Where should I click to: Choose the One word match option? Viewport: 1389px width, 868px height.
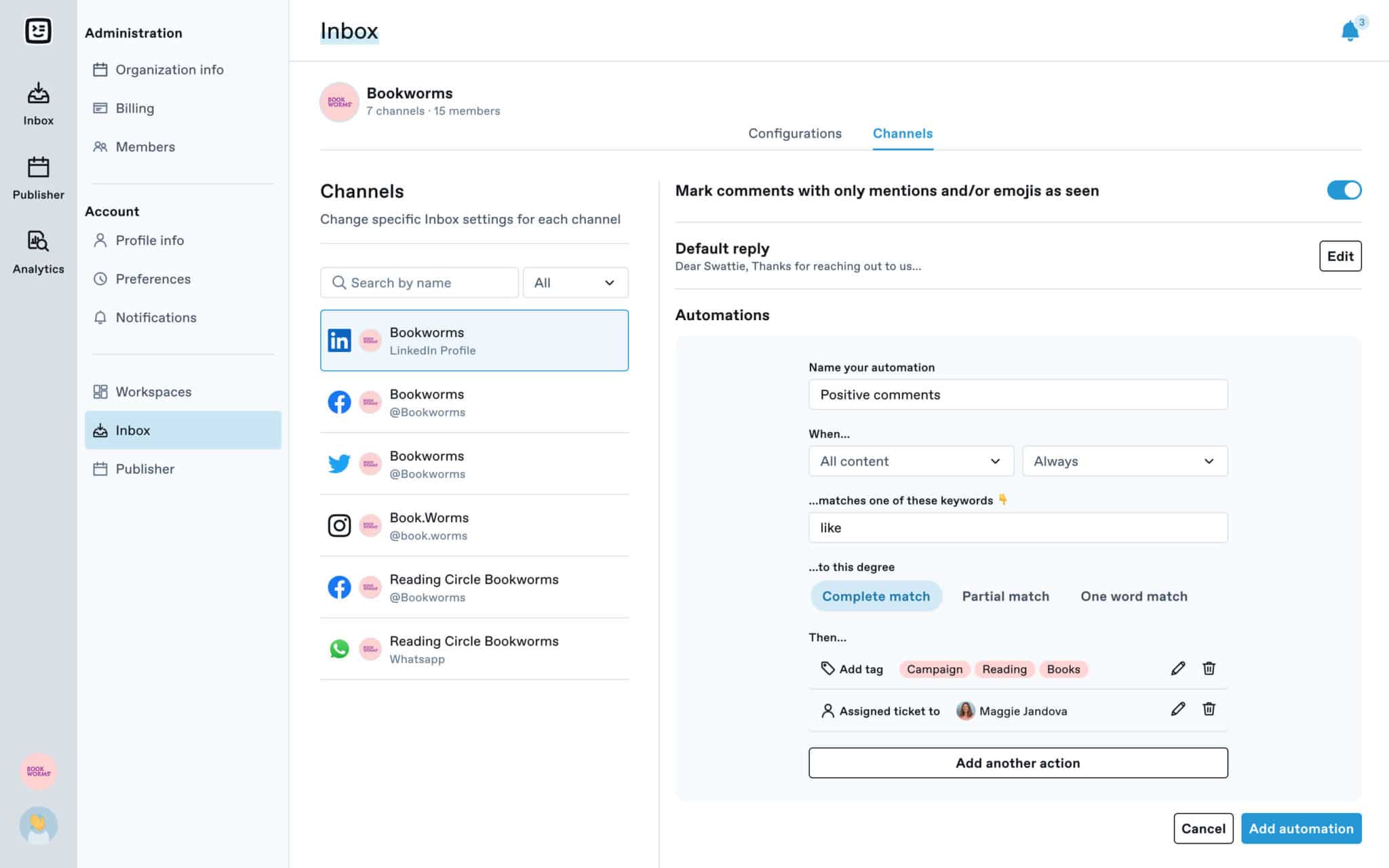tap(1133, 596)
